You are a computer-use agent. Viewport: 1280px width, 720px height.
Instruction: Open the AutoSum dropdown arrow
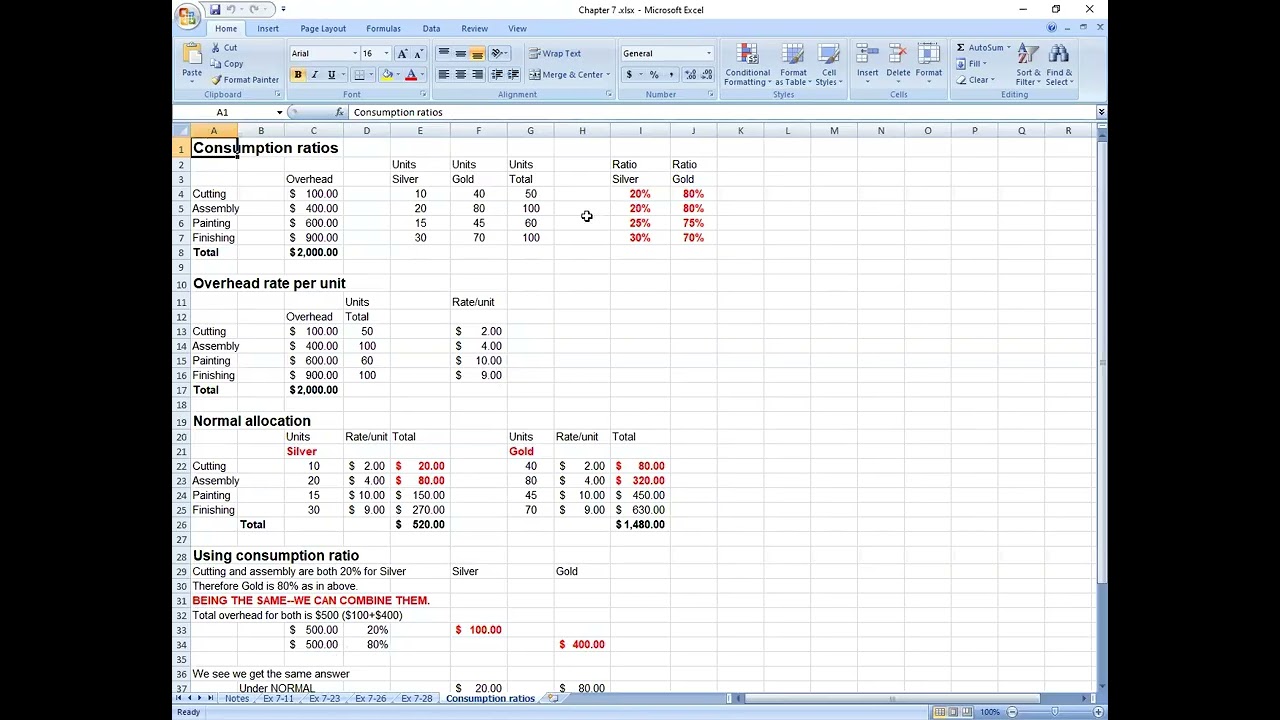(x=1008, y=48)
